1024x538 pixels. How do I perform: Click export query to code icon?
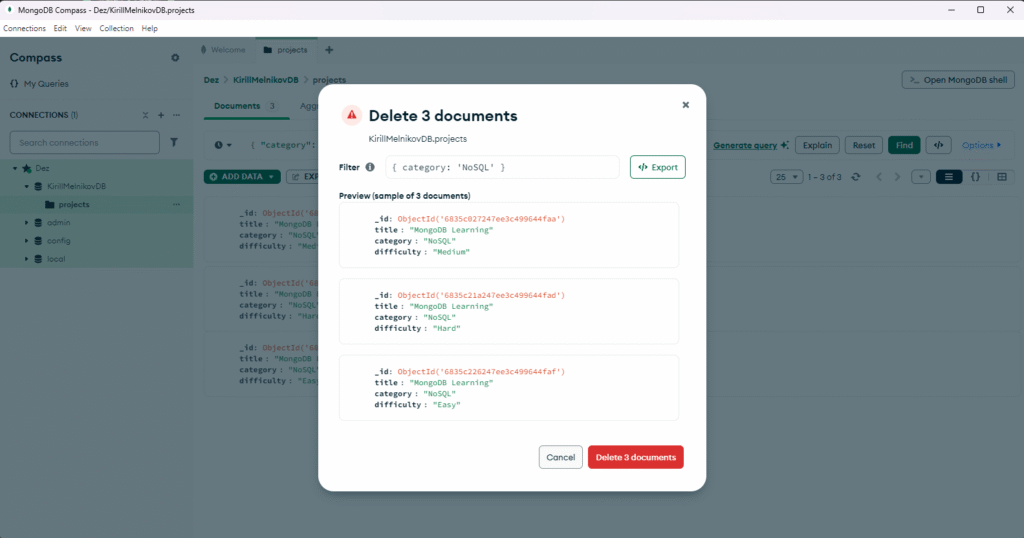938,145
